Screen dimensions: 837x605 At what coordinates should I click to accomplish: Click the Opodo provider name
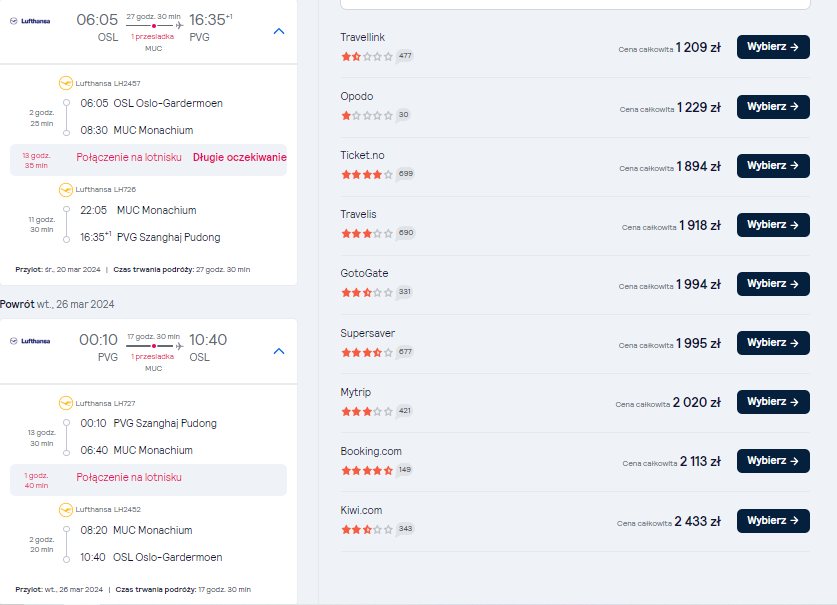click(357, 96)
